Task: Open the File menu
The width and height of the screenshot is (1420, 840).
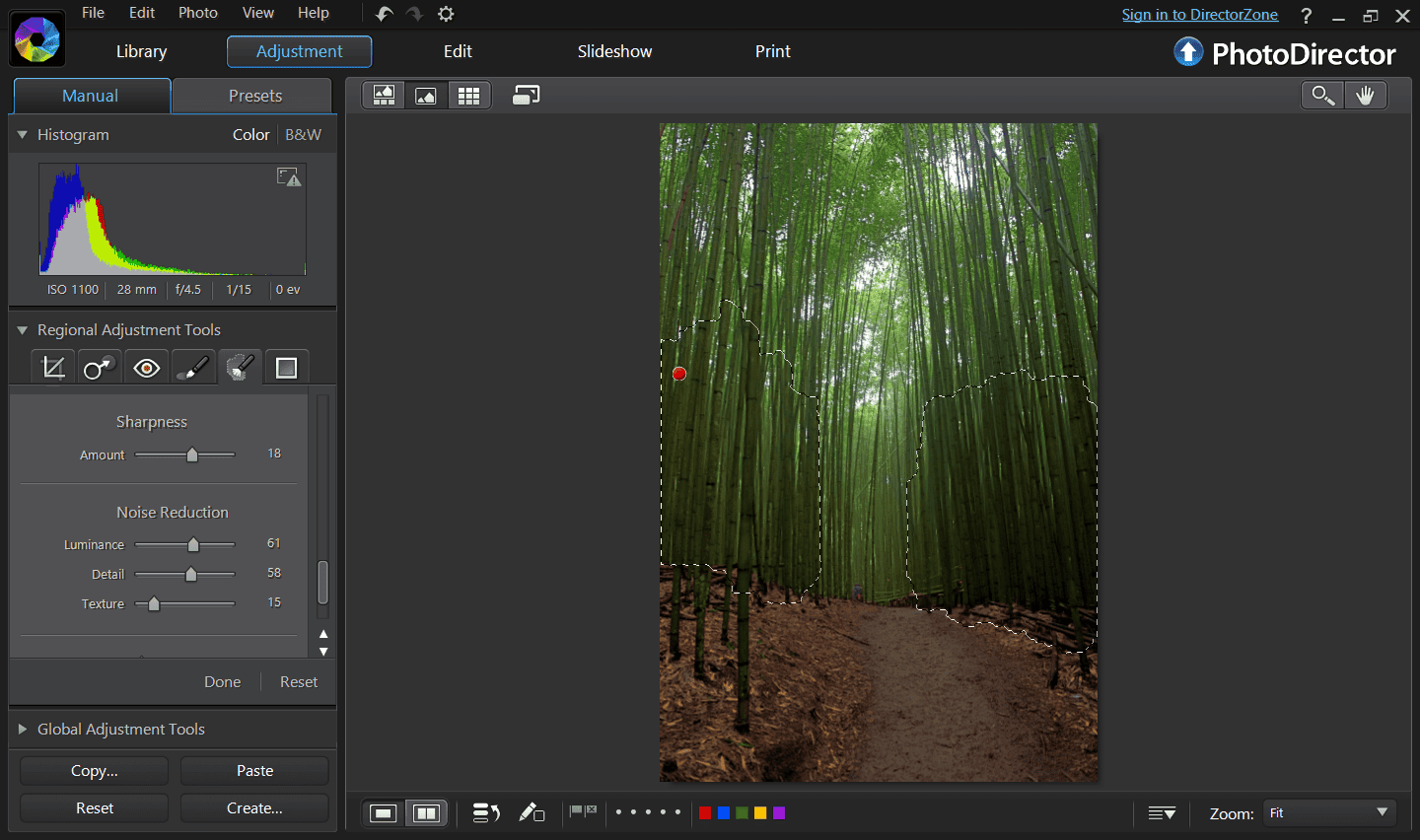Action: pos(93,13)
